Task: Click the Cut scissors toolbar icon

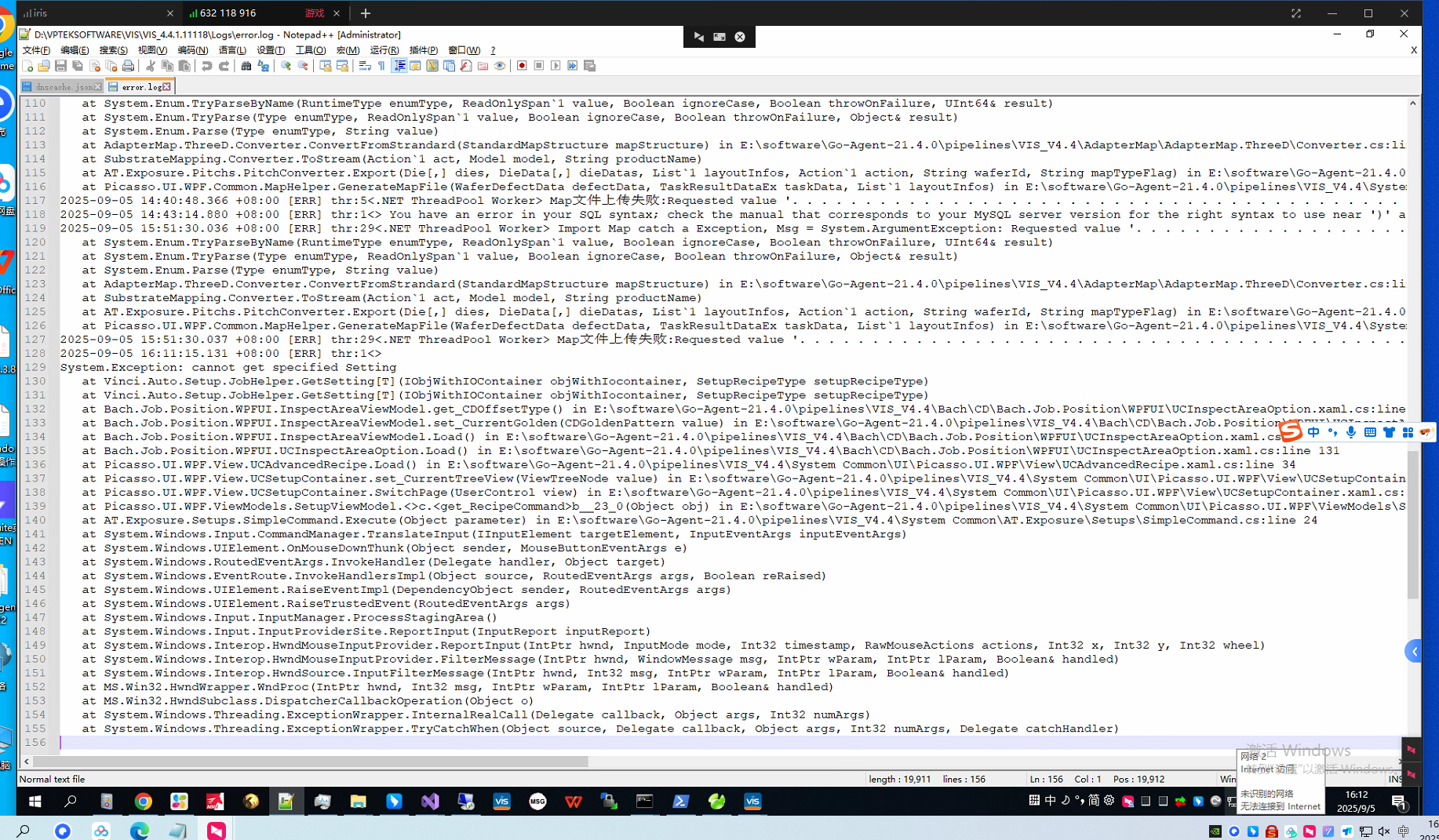Action: [x=151, y=66]
